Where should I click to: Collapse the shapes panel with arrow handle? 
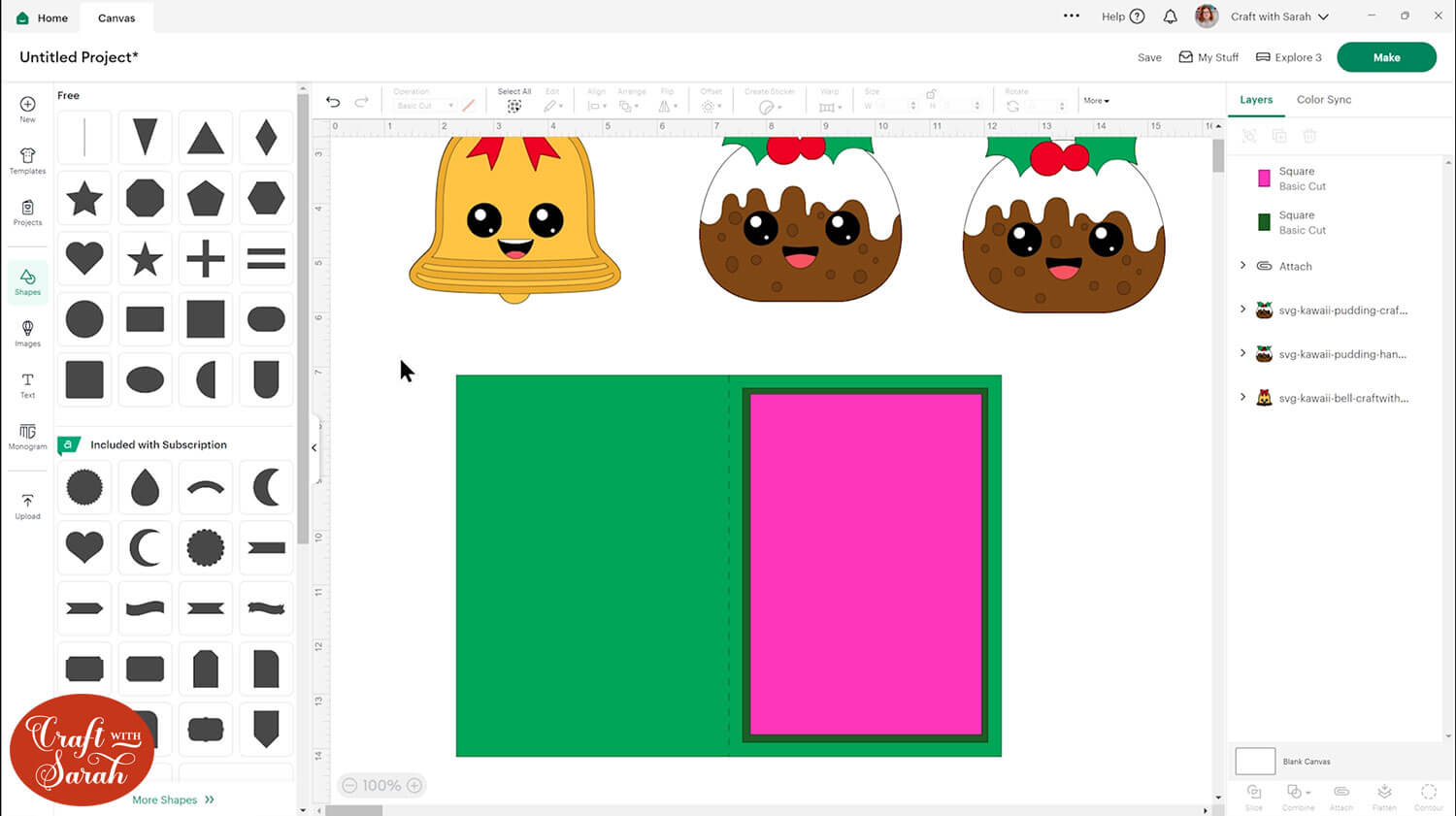click(314, 447)
